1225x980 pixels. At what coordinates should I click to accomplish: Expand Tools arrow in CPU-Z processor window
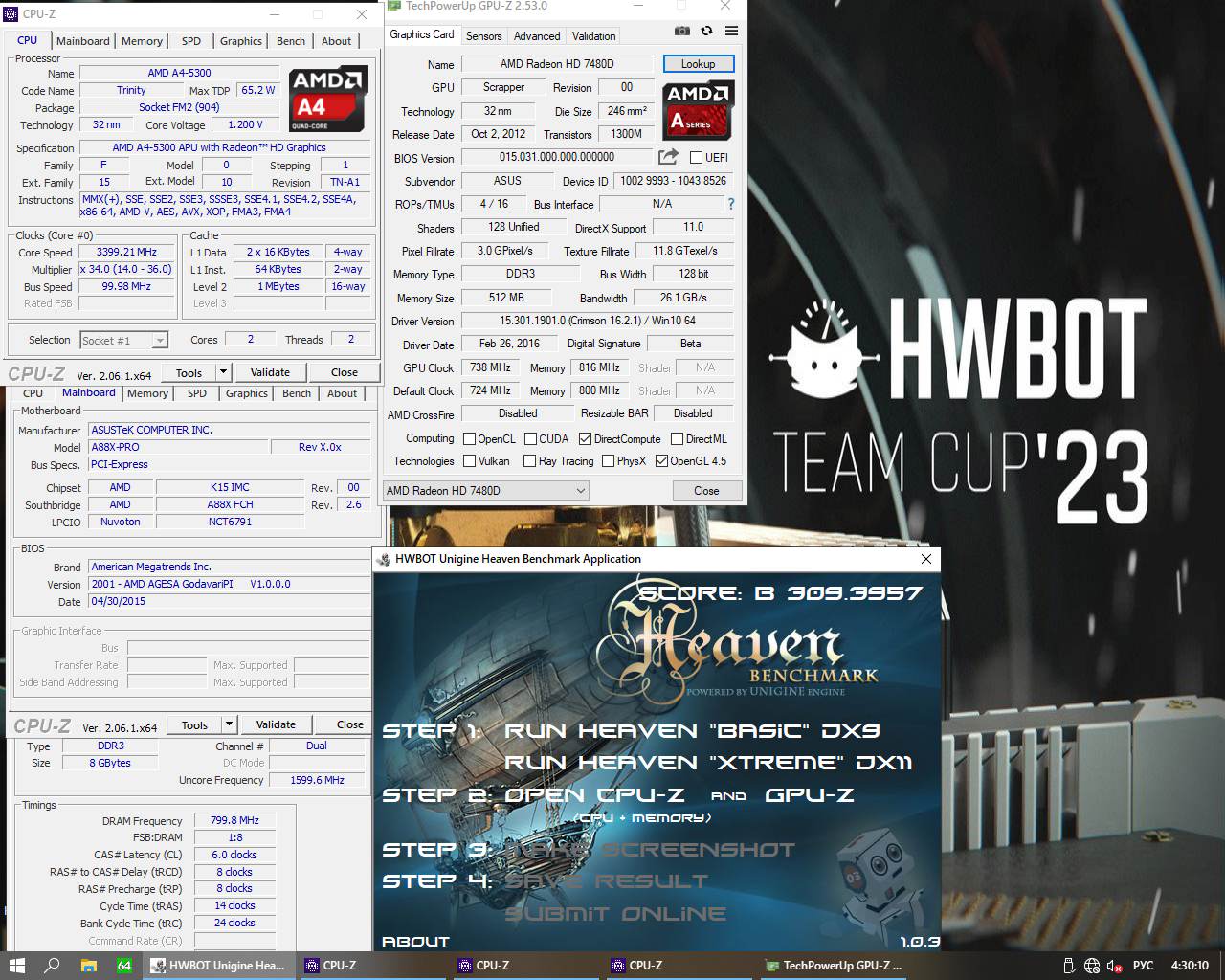click(223, 372)
